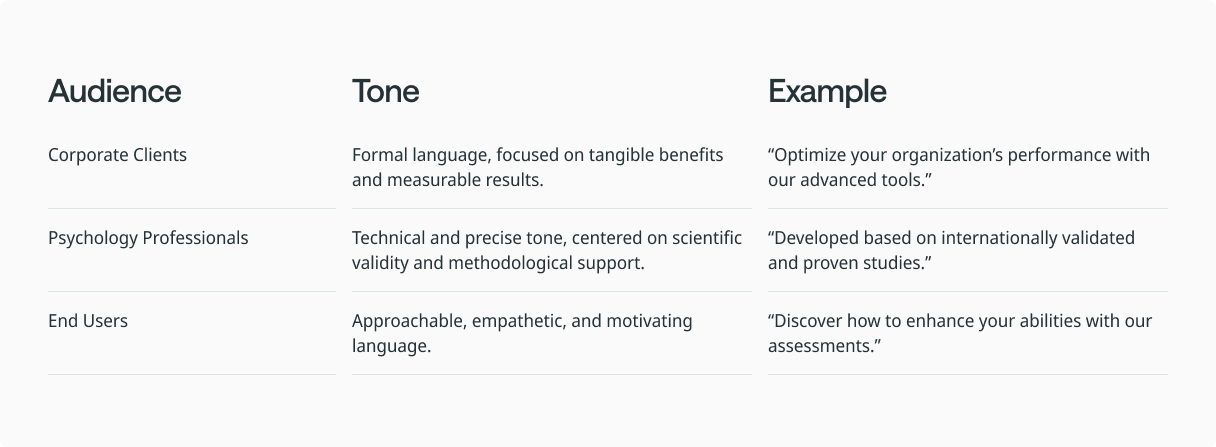Click the 'Optimize your organization's performance' quote
Image resolution: width=1216 pixels, height=447 pixels.
click(959, 168)
